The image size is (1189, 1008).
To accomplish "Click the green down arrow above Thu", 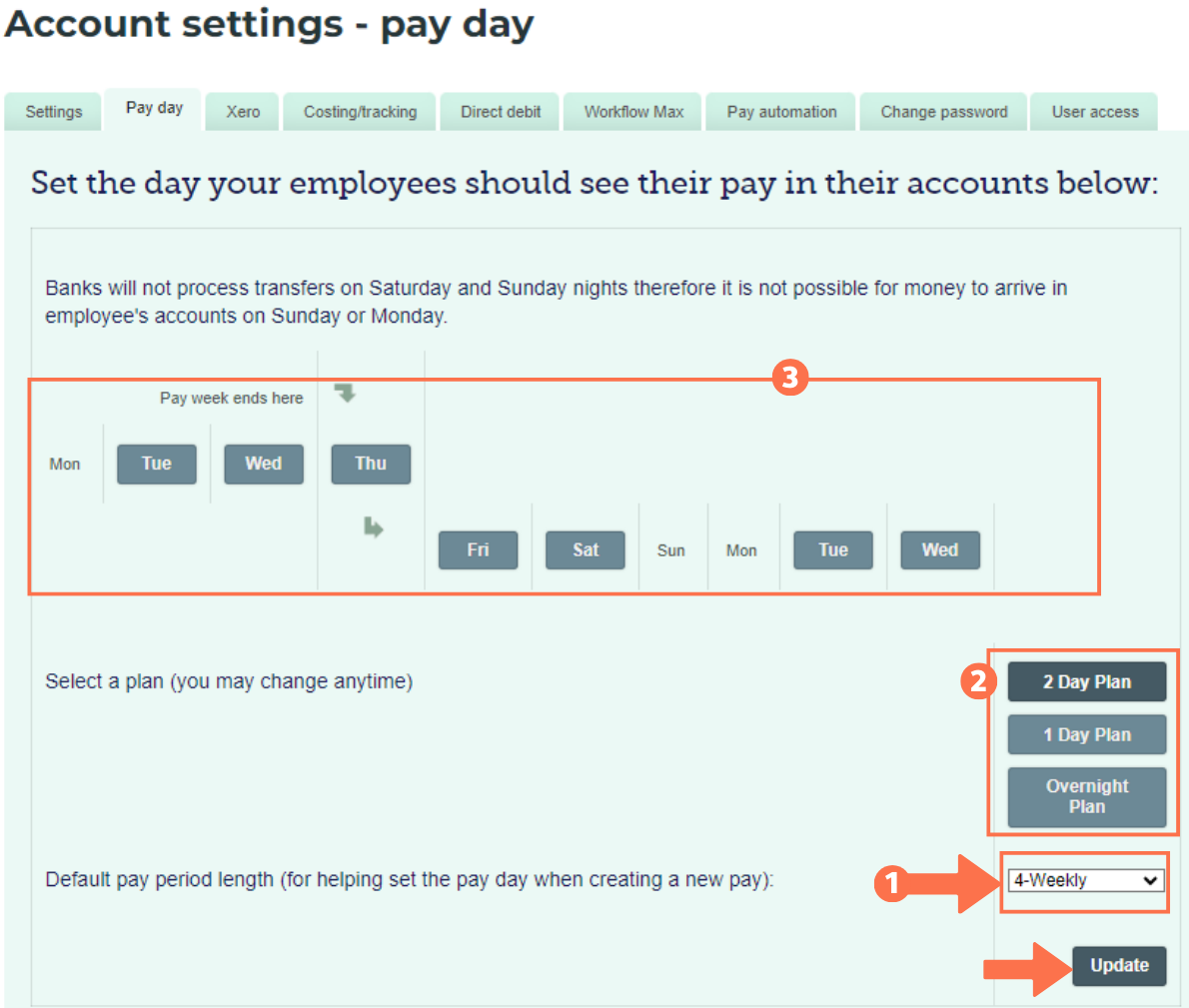I will click(x=345, y=394).
